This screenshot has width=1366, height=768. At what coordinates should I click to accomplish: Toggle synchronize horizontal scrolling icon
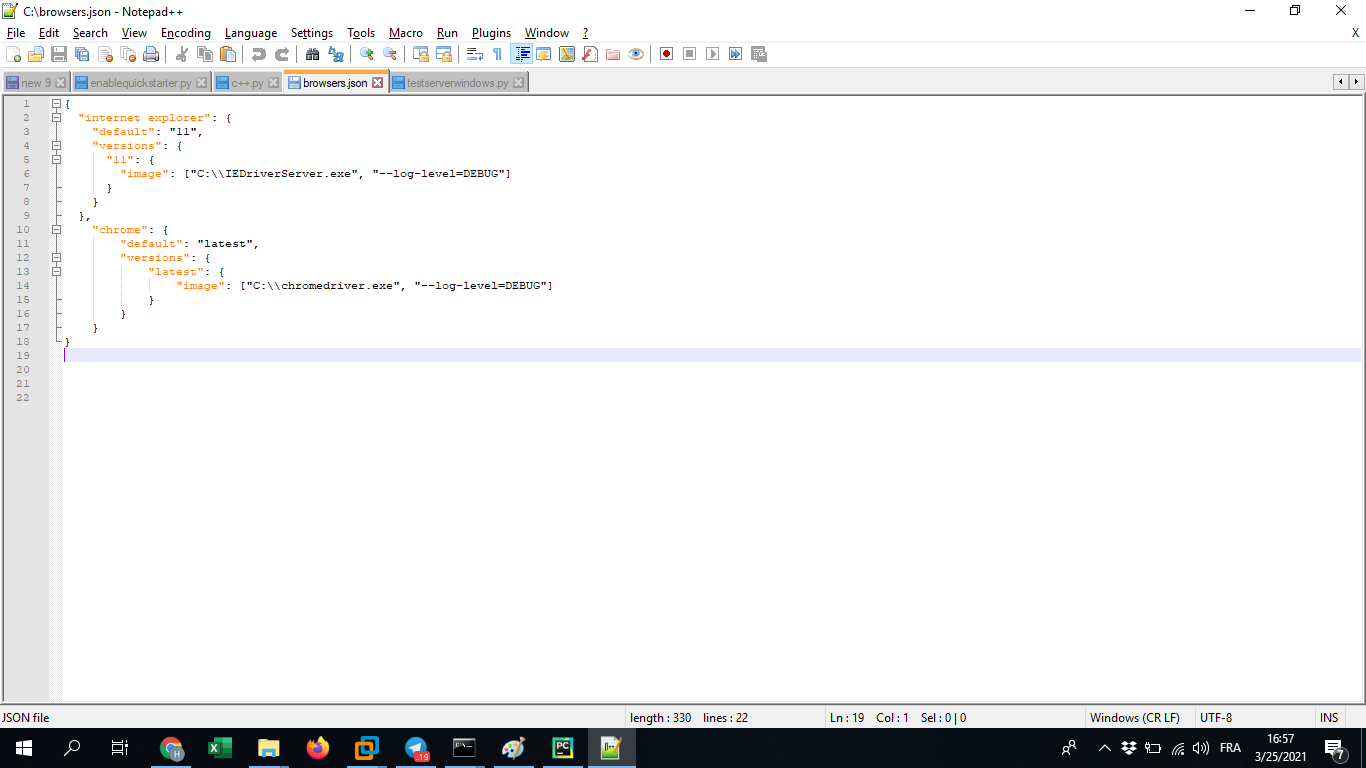click(x=444, y=54)
